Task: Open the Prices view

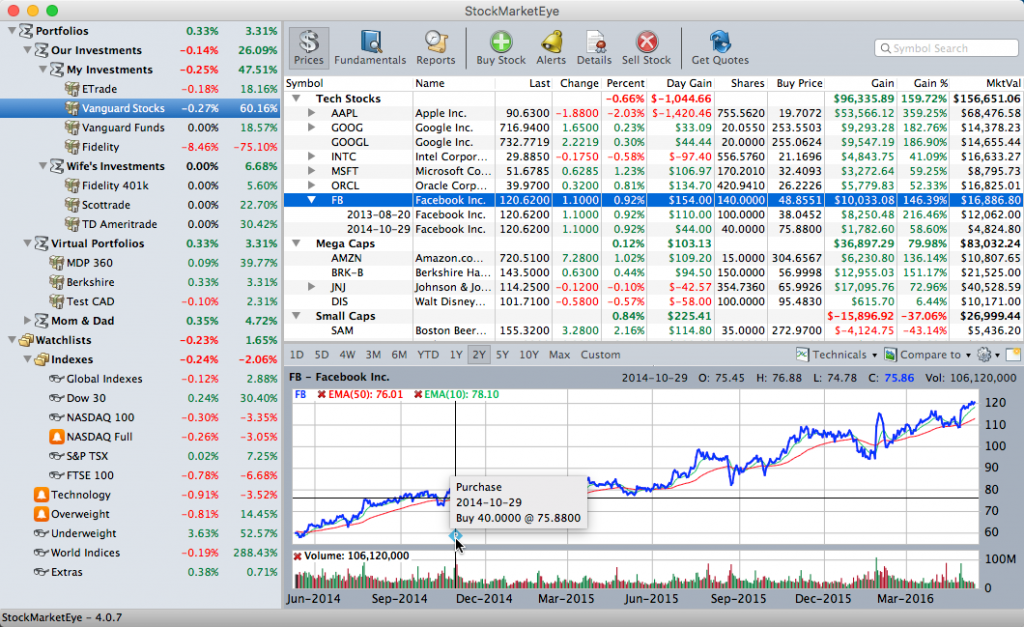Action: click(308, 46)
